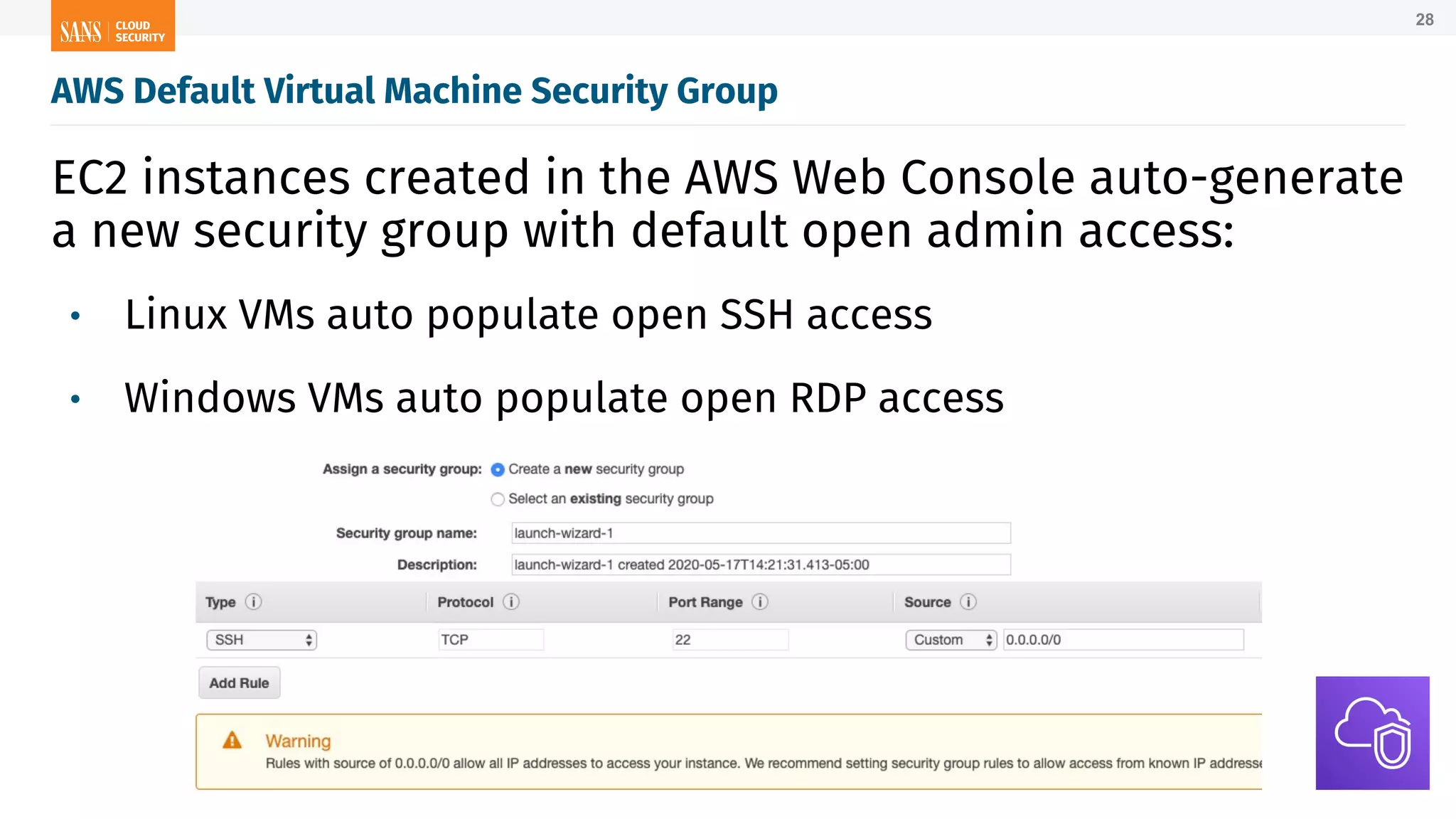Select Create a new security group

[498, 470]
